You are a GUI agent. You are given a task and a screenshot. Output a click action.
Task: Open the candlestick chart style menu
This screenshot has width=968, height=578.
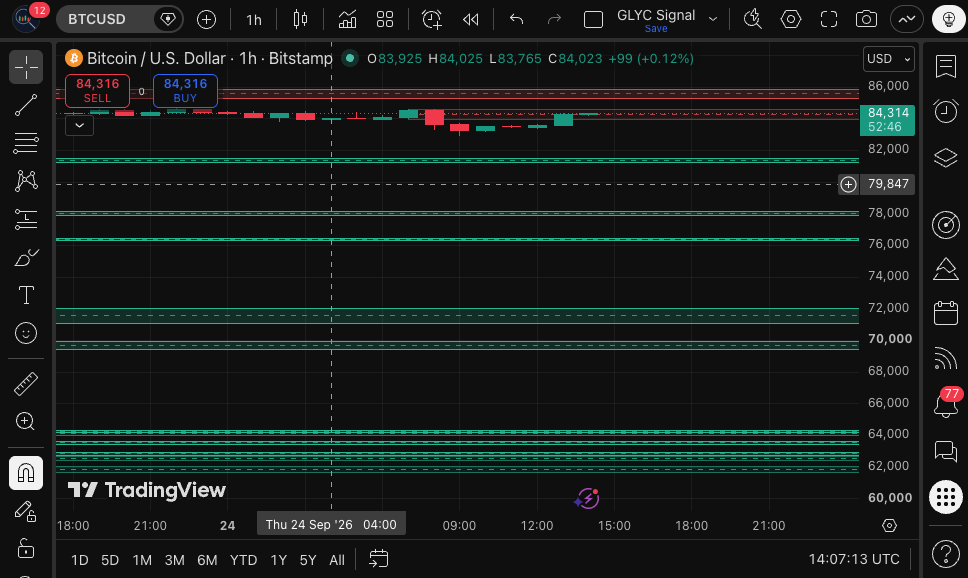point(301,20)
